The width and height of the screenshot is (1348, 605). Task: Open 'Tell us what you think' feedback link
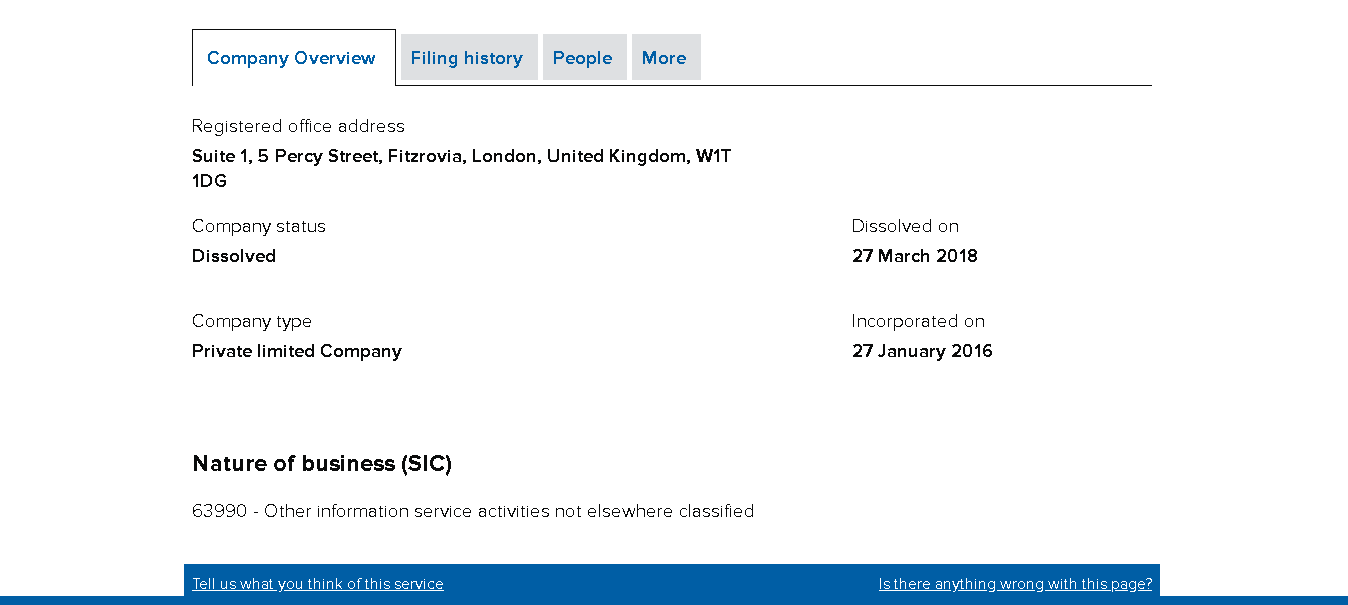(318, 584)
